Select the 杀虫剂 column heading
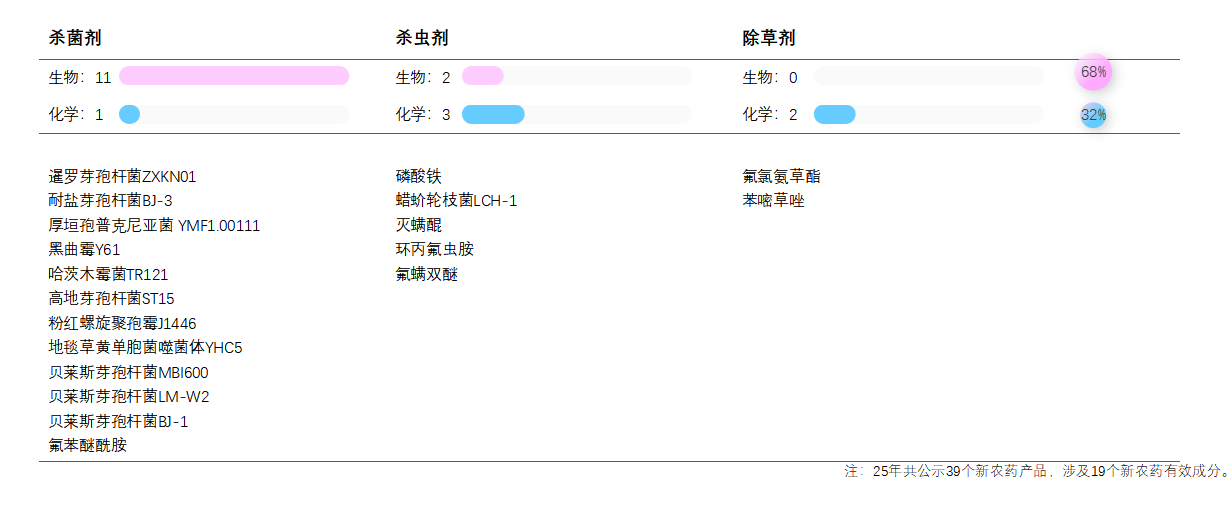The image size is (1230, 531). pyautogui.click(x=422, y=38)
